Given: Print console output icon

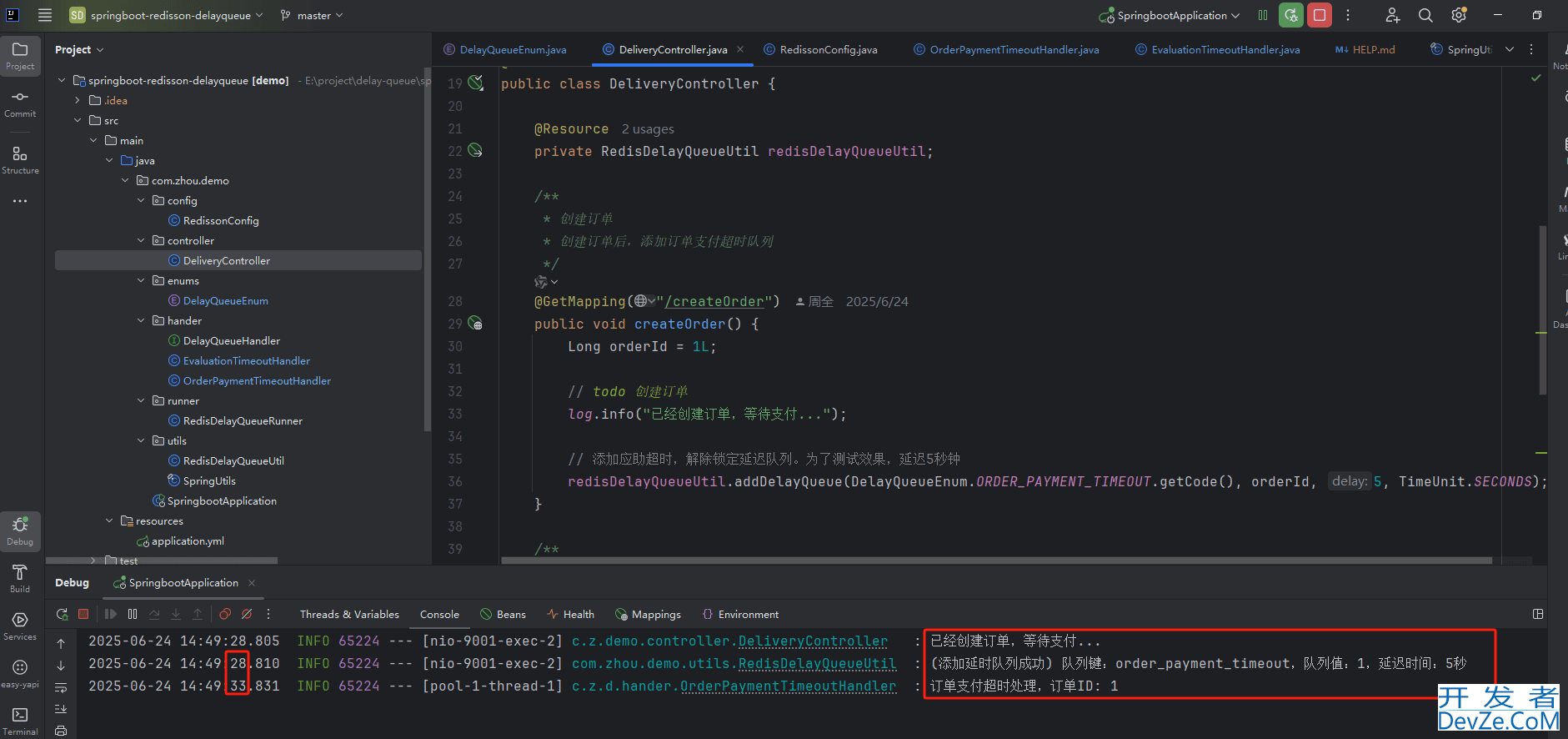Looking at the screenshot, I should [61, 731].
